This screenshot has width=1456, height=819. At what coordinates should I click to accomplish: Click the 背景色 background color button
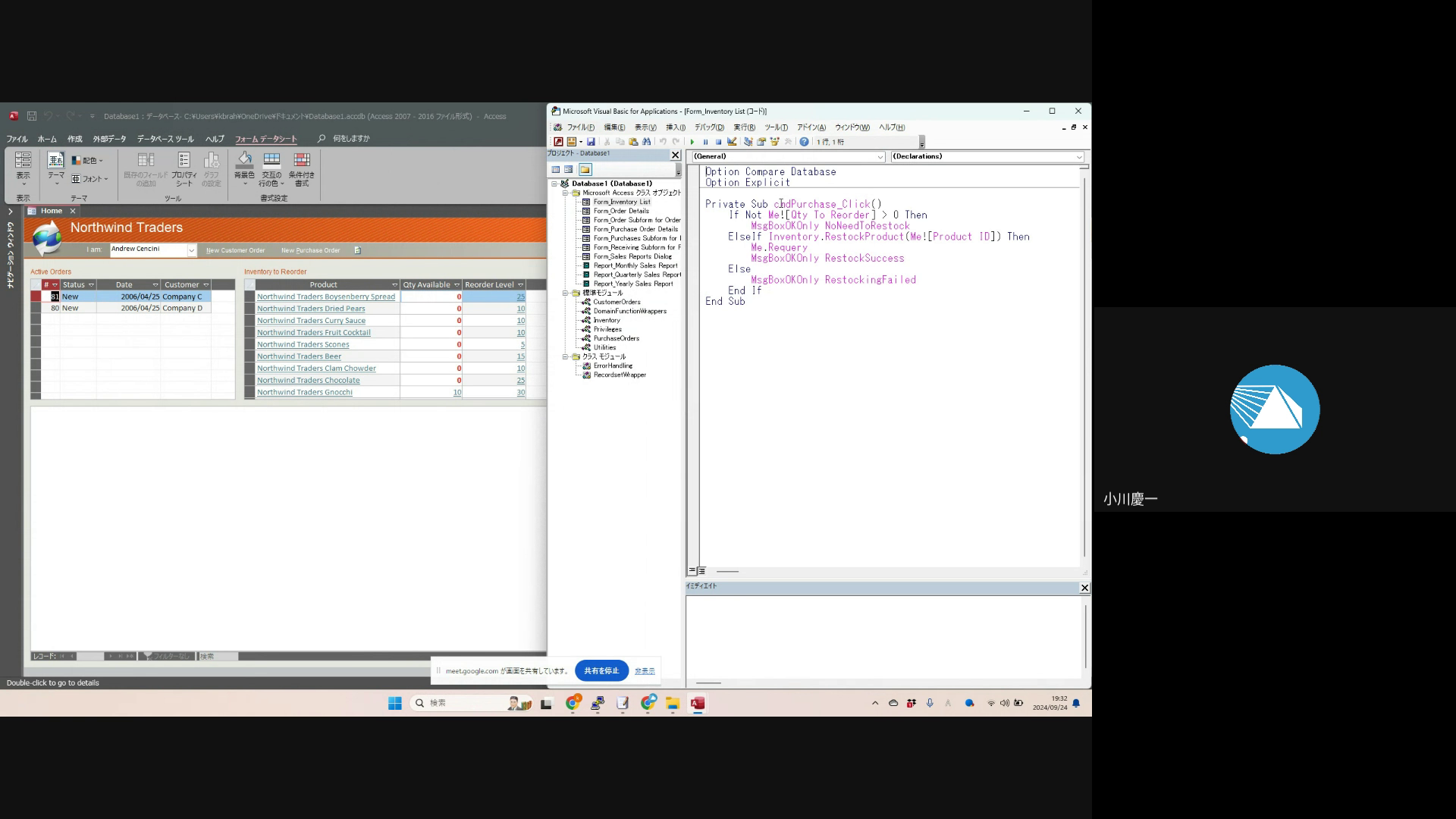click(x=244, y=168)
